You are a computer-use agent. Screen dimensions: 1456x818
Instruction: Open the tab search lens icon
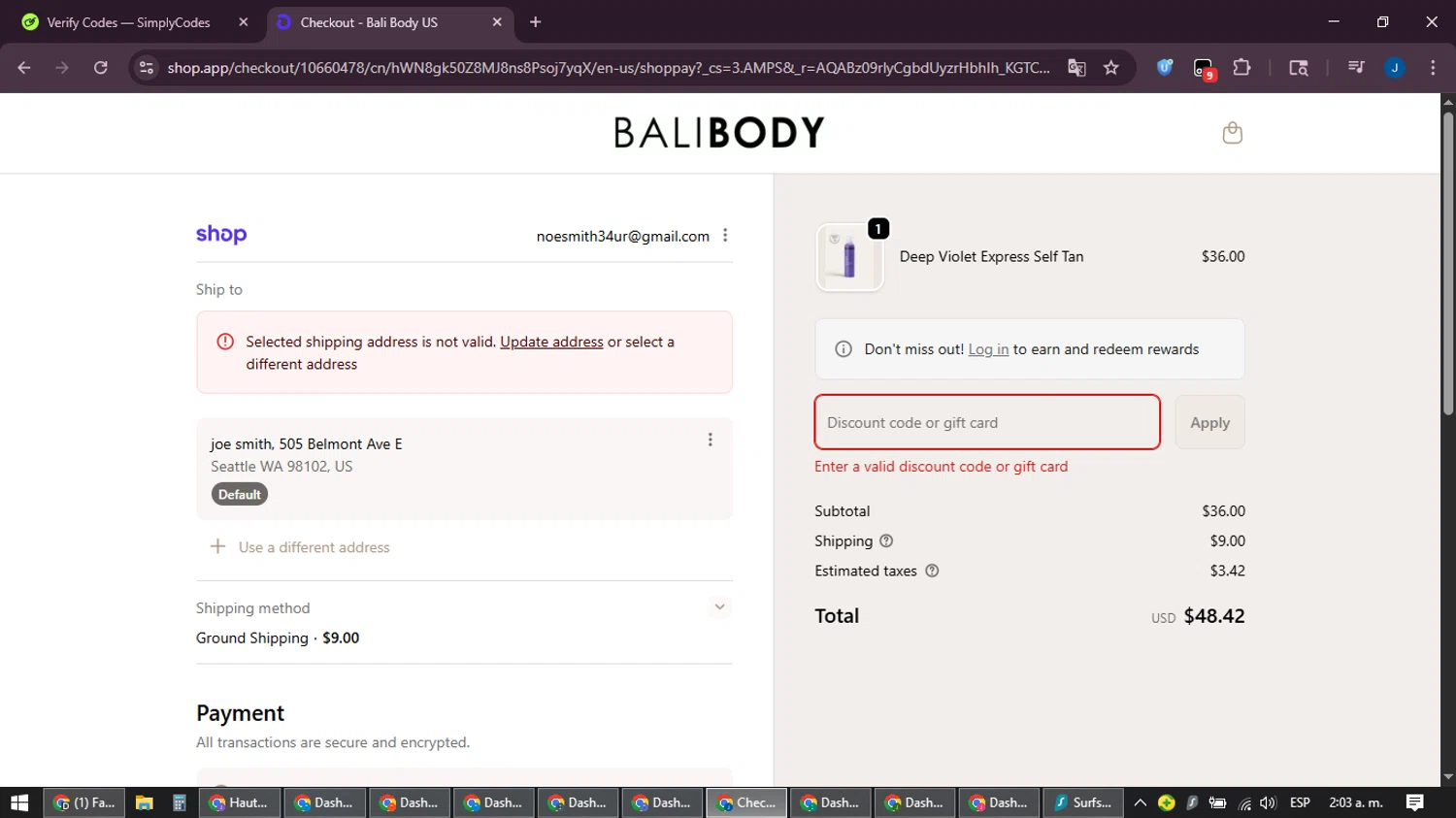[1298, 68]
